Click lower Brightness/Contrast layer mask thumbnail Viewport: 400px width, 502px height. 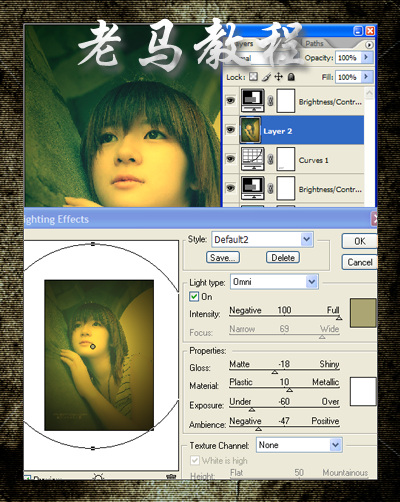286,188
